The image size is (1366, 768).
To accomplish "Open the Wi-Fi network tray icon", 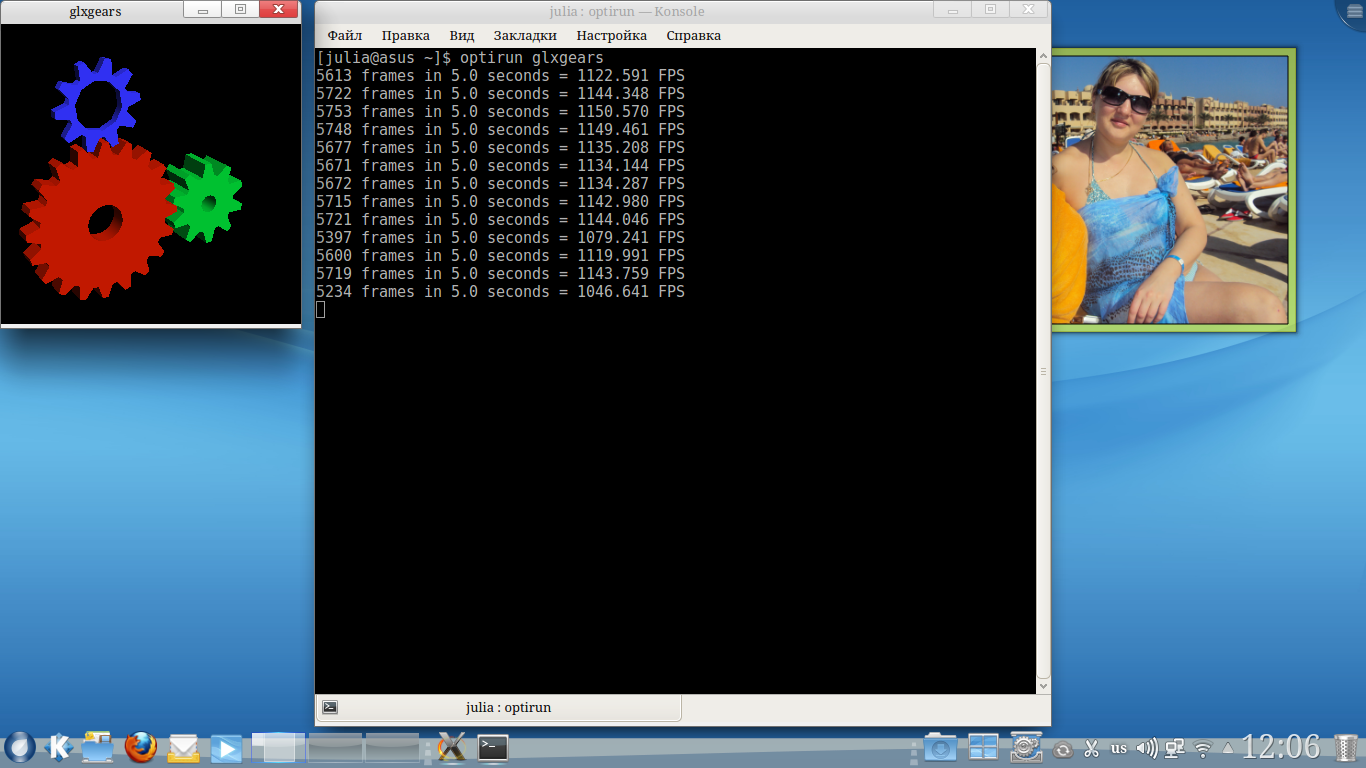I will point(1203,748).
